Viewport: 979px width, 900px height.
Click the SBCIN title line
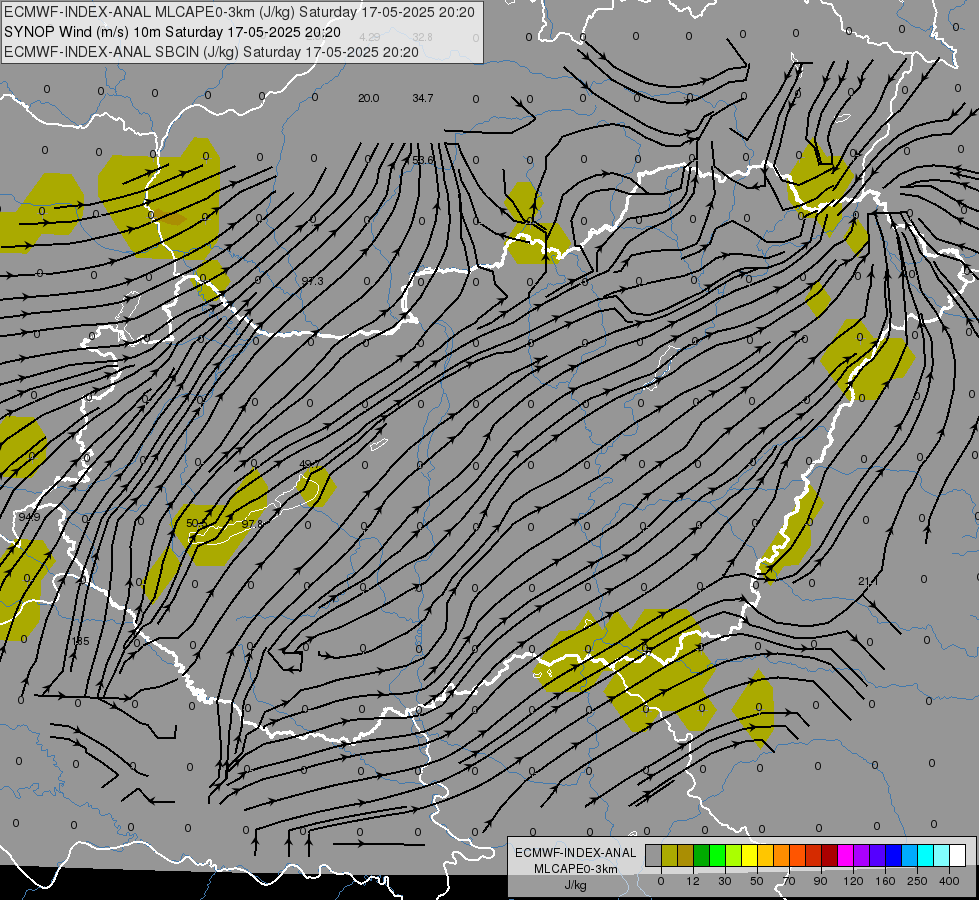click(x=211, y=52)
